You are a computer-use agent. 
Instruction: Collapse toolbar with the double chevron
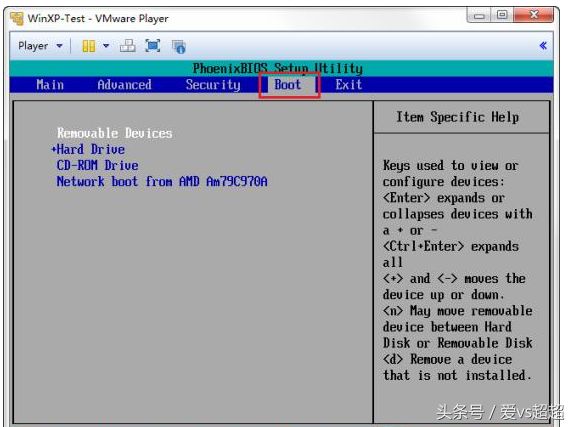[543, 45]
